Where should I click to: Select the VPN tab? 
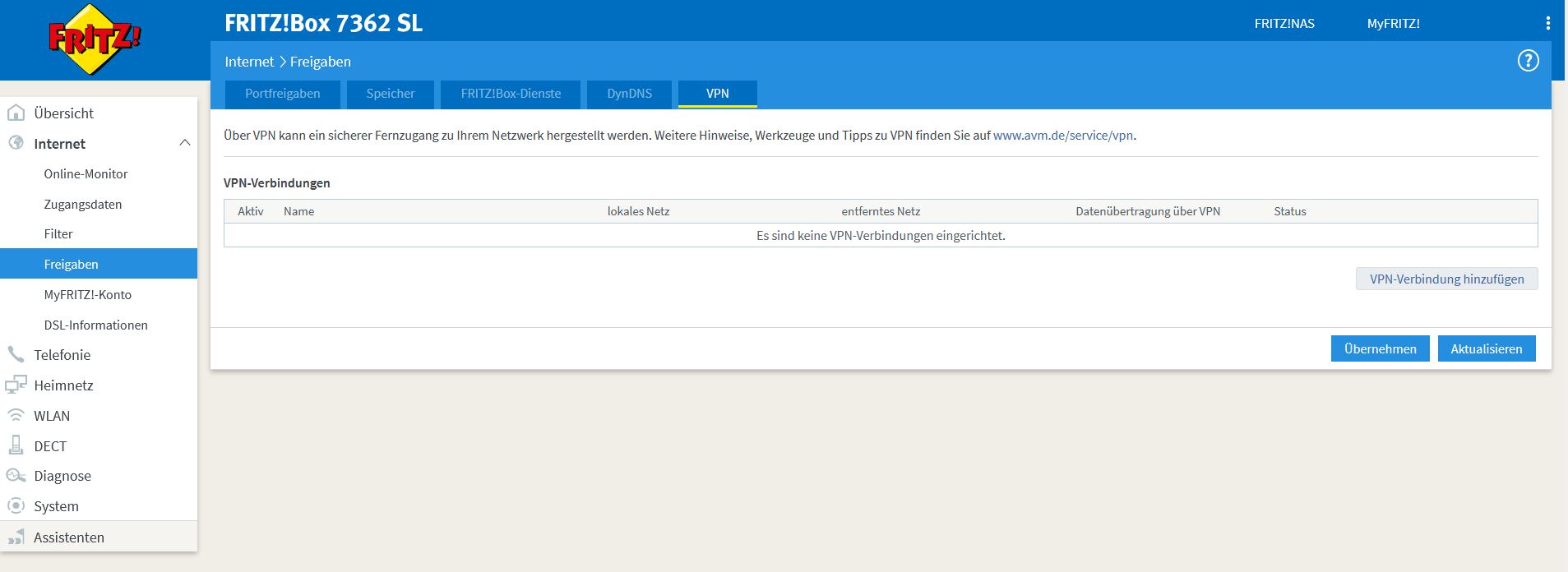click(718, 94)
